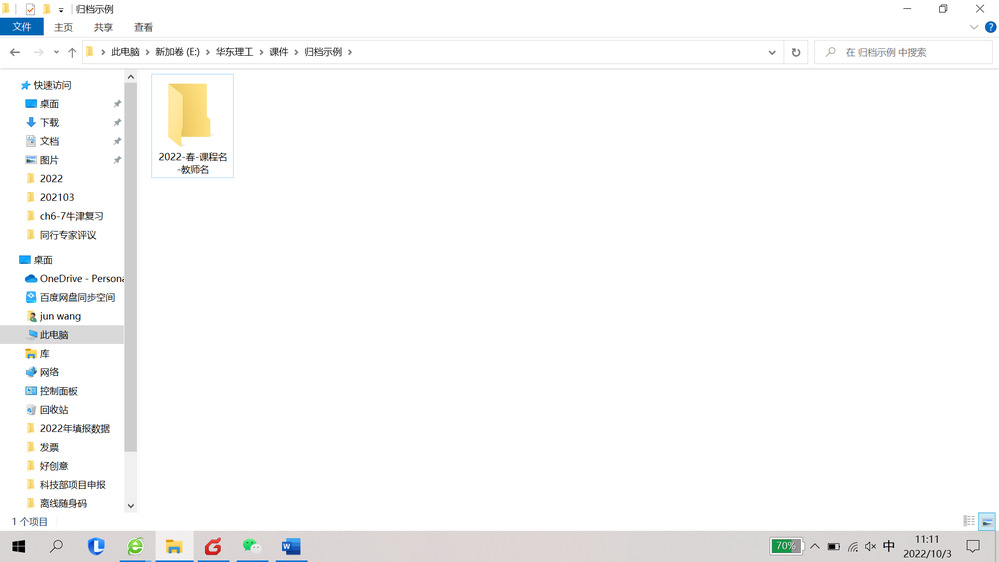Screen dimensions: 999x562
Task: Open the 2022 folder in sidebar
Action: (x=51, y=178)
